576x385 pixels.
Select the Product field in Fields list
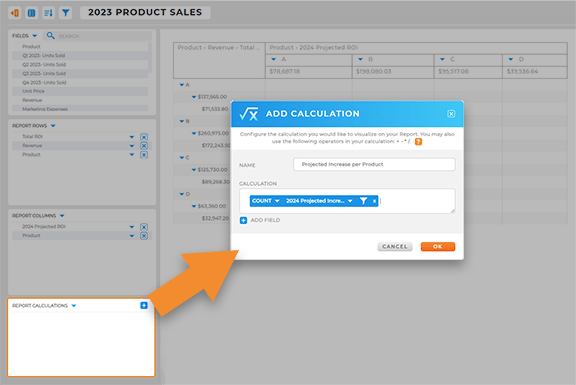pyautogui.click(x=80, y=47)
